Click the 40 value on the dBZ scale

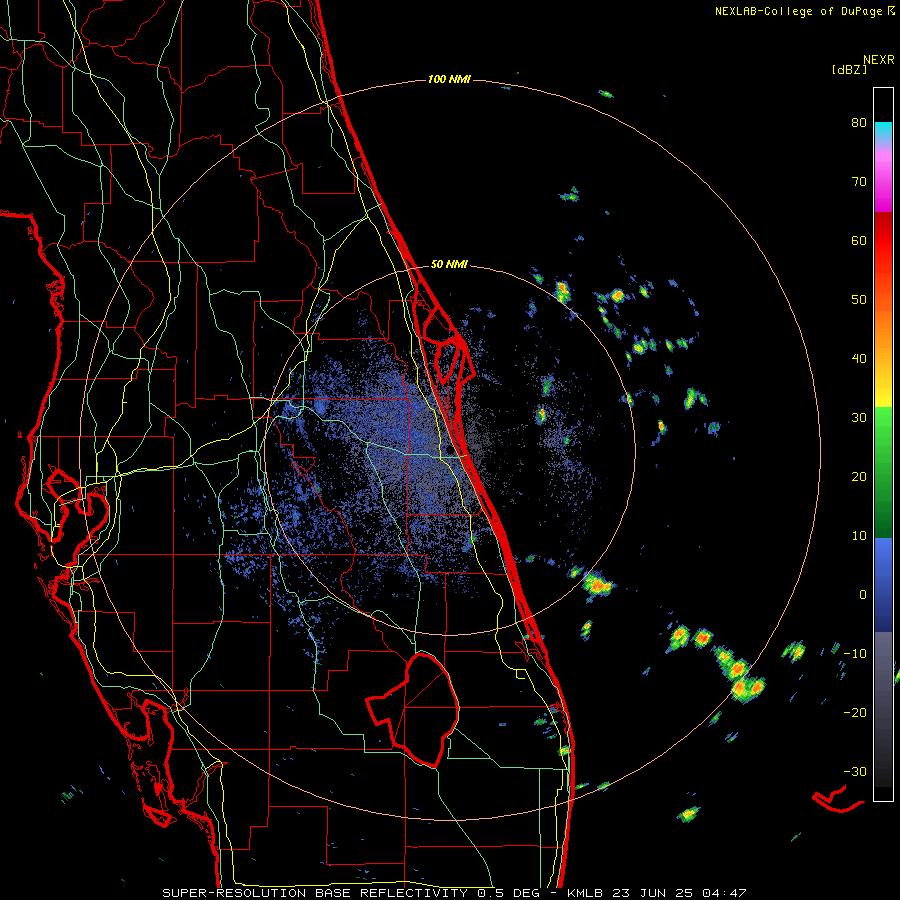point(859,359)
